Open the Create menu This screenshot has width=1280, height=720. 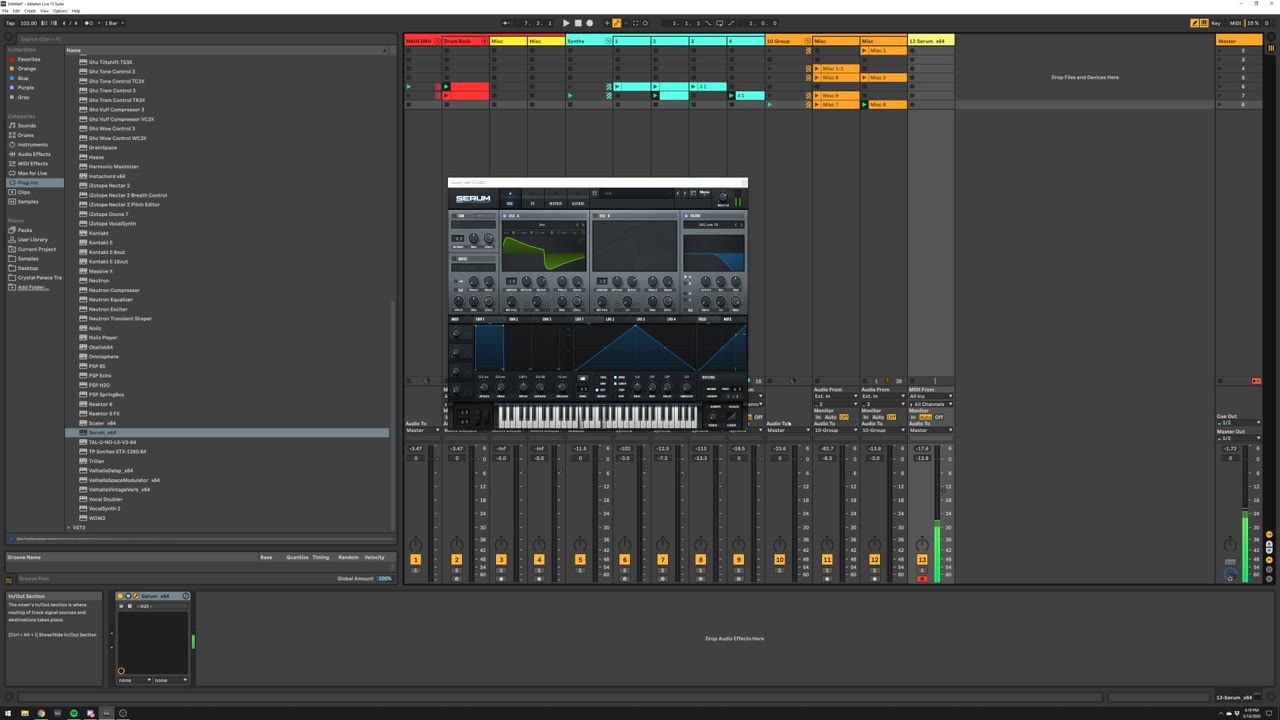(x=29, y=11)
